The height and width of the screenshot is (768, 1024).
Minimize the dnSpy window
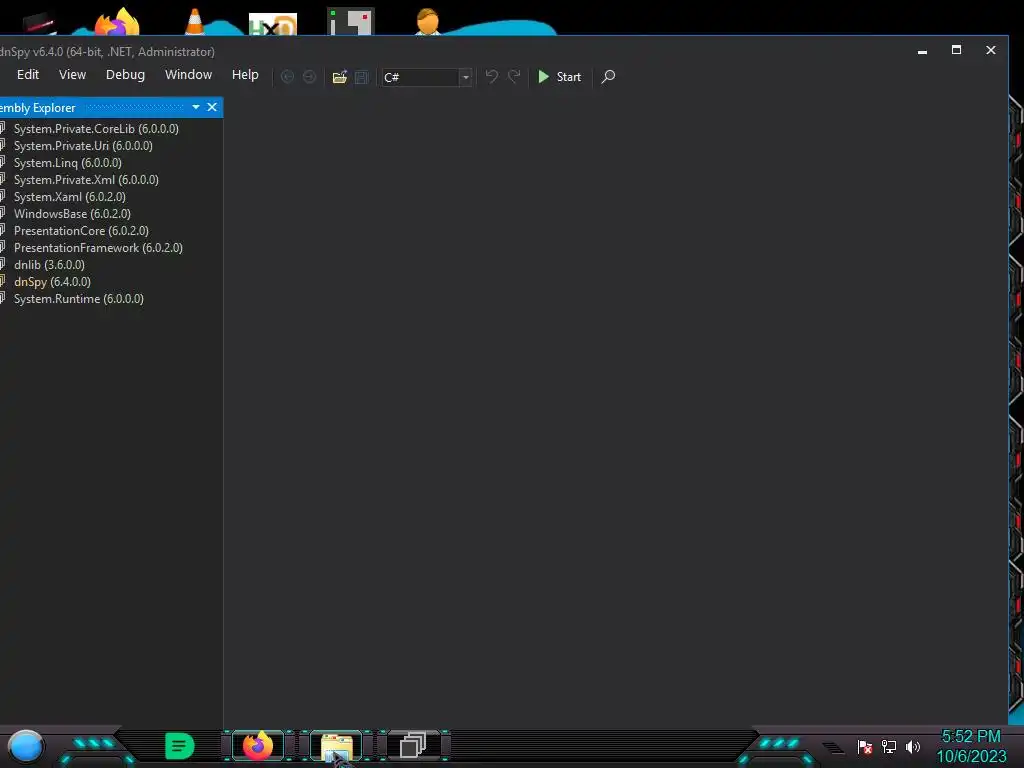pos(922,50)
